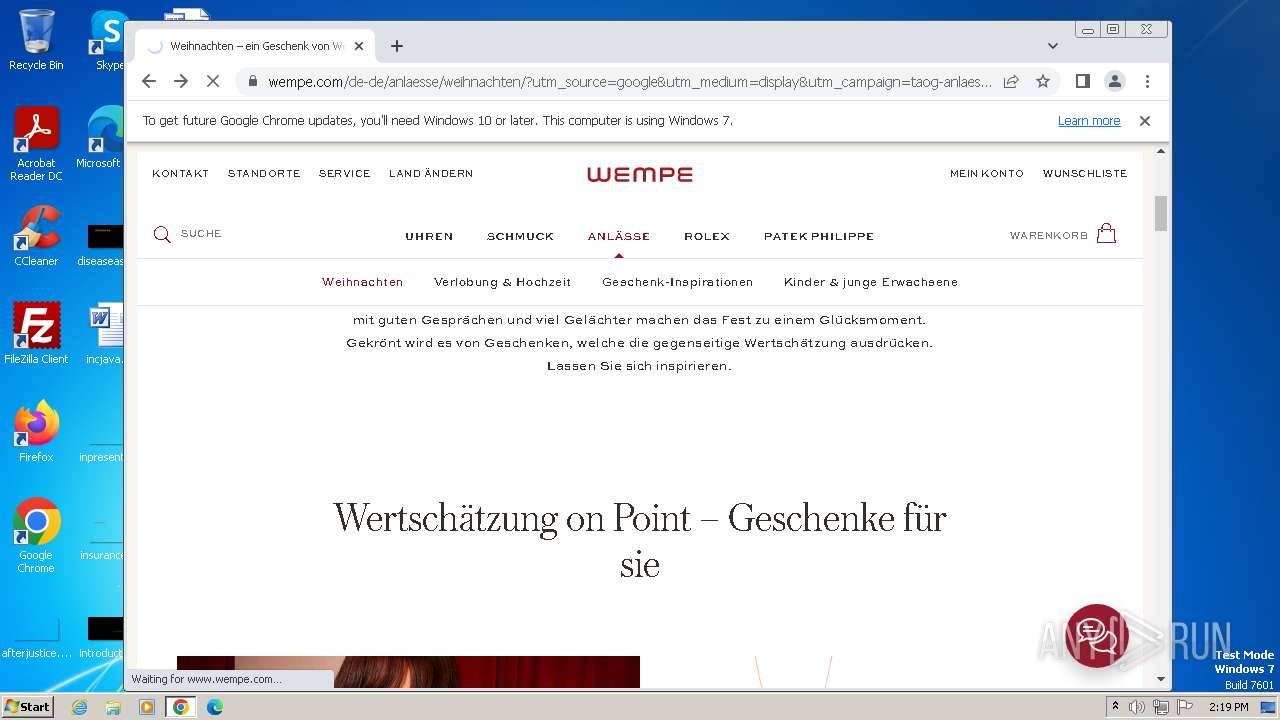Open the ANLÄSSE menu
The height and width of the screenshot is (720, 1280).
619,237
